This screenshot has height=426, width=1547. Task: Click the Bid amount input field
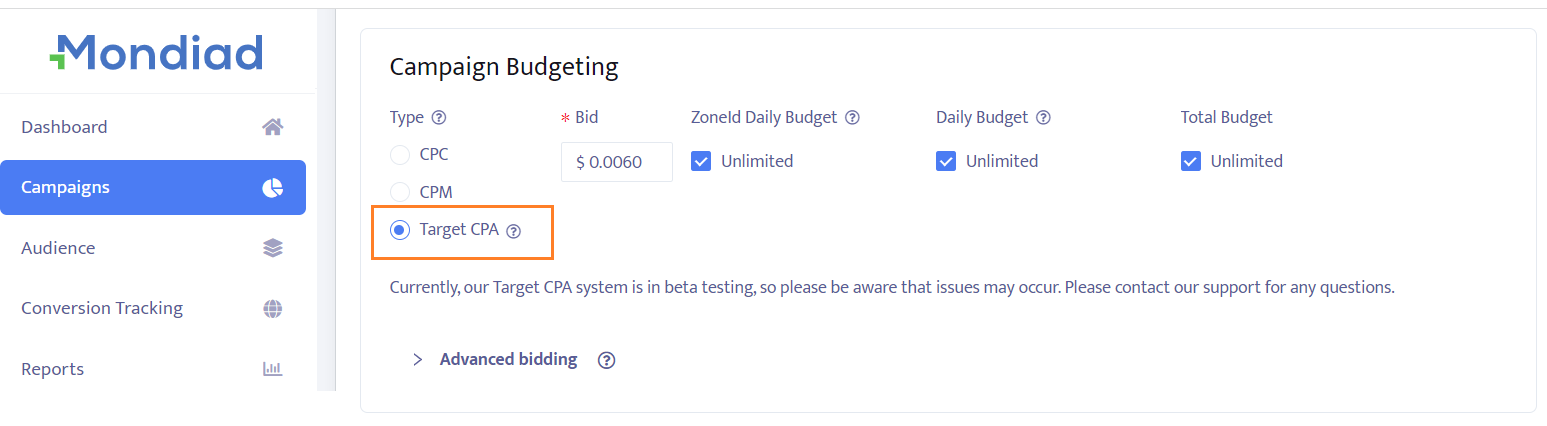click(616, 162)
